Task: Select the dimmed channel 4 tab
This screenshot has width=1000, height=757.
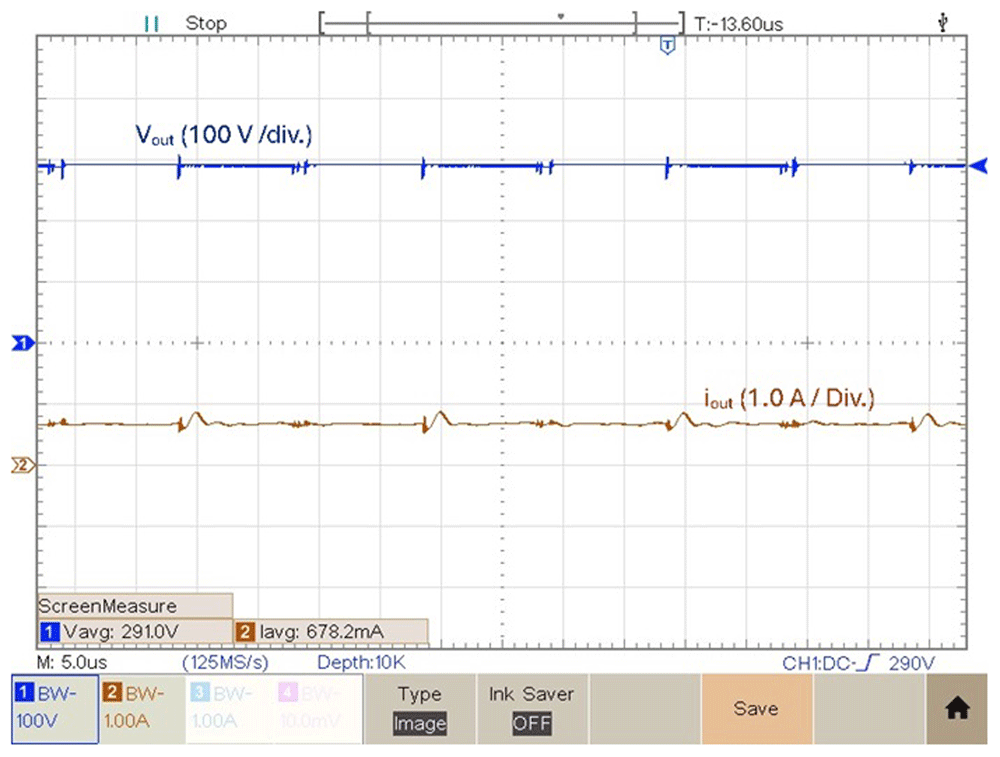Action: pos(318,709)
